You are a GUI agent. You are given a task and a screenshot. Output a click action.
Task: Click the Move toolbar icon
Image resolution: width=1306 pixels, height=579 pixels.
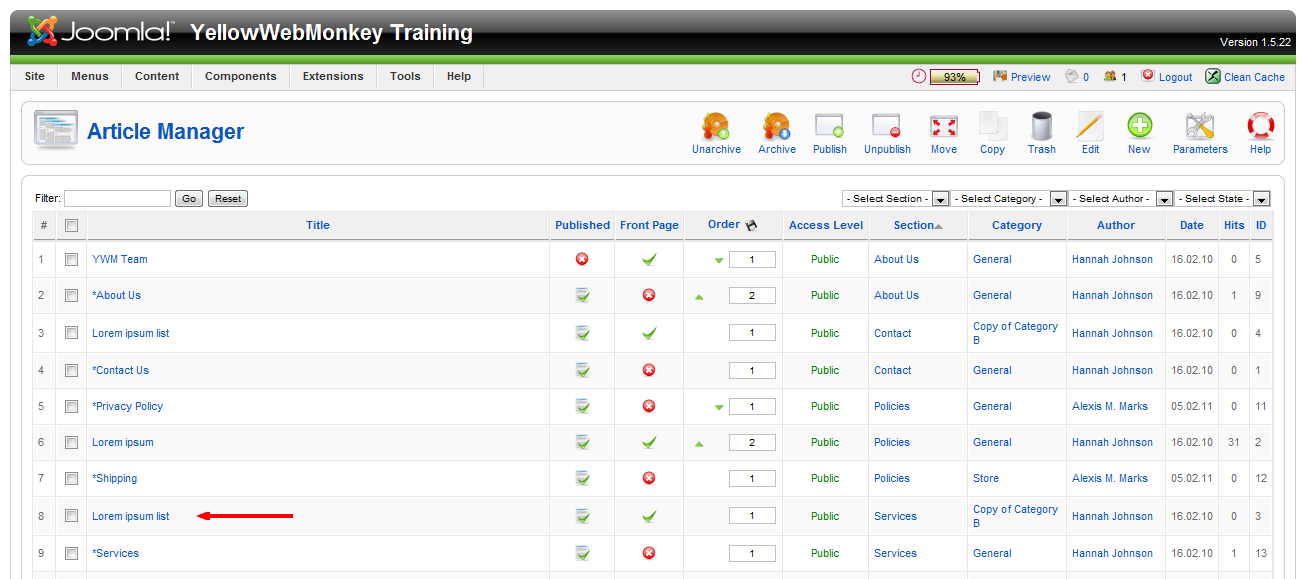(943, 127)
